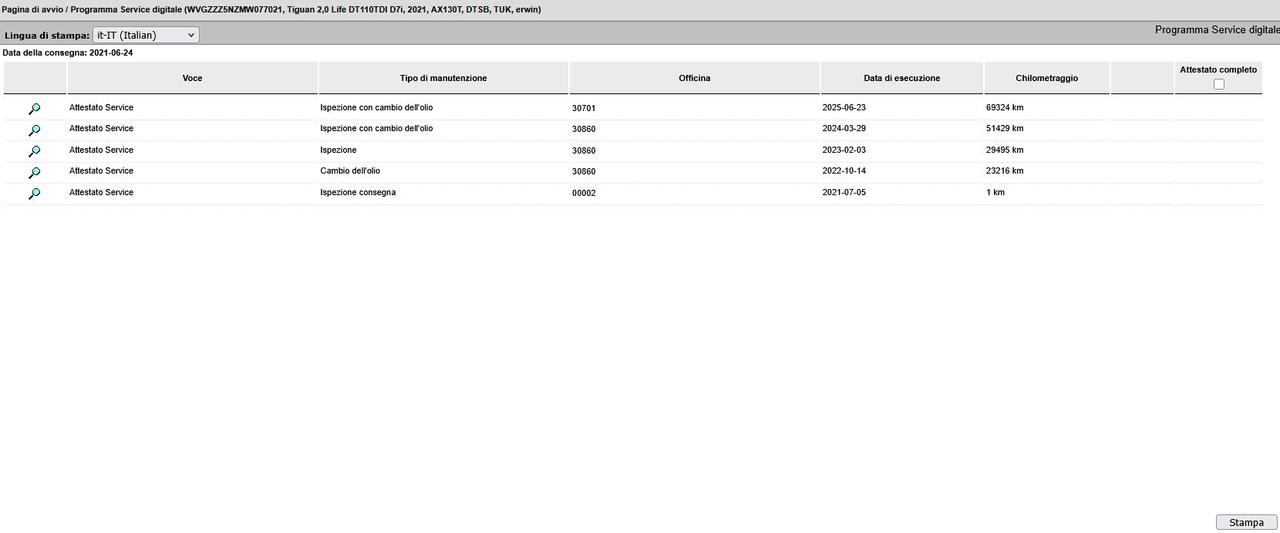This screenshot has width=1280, height=533.
Task: Open magnifier for the Cambio dell'olio 2022-10-14 row
Action: click(x=34, y=172)
